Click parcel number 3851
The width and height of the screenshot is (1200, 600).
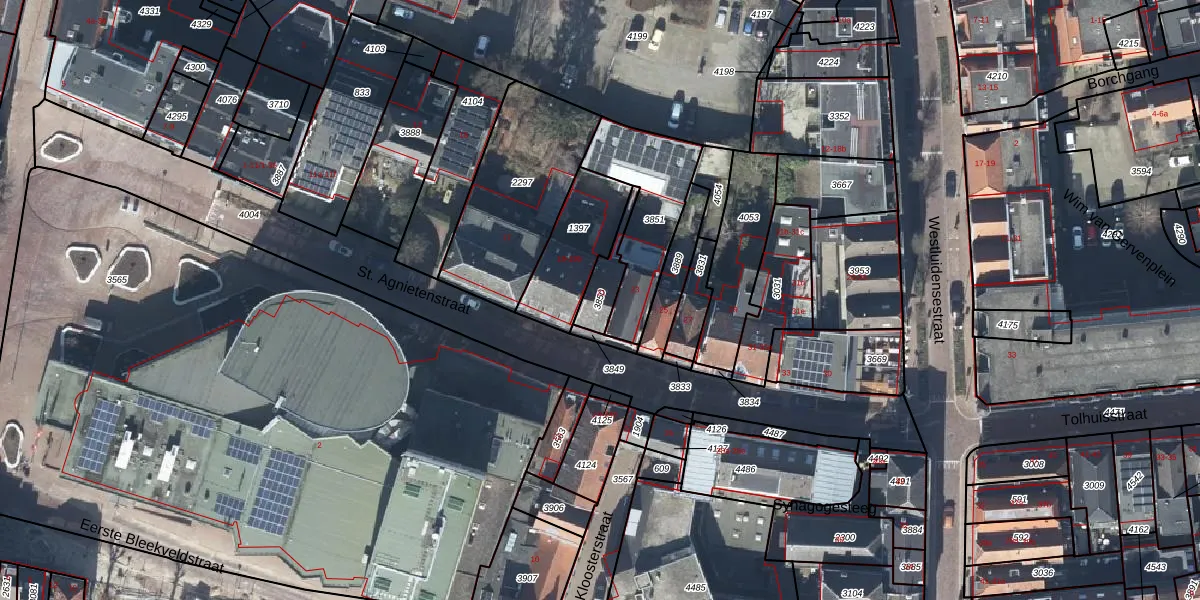654,219
